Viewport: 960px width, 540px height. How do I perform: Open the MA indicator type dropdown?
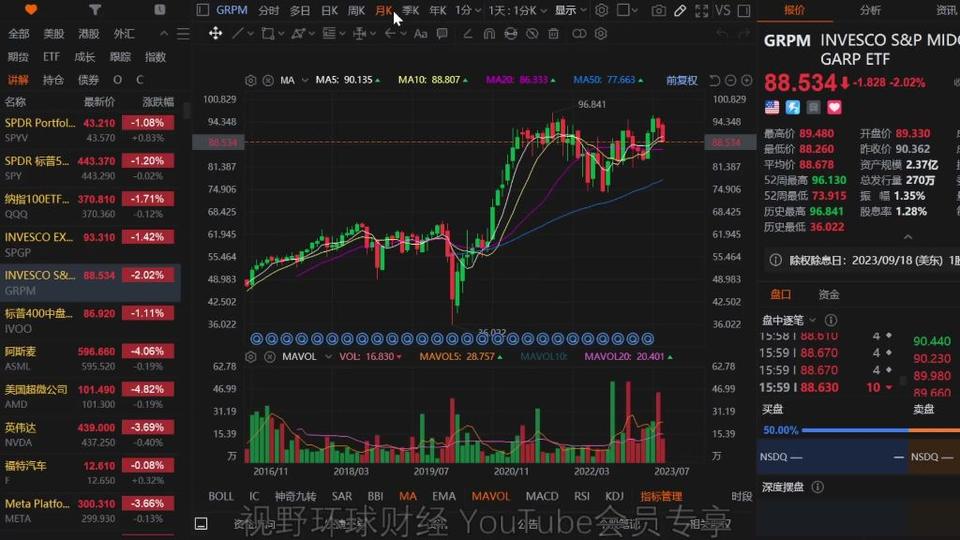pyautogui.click(x=305, y=80)
